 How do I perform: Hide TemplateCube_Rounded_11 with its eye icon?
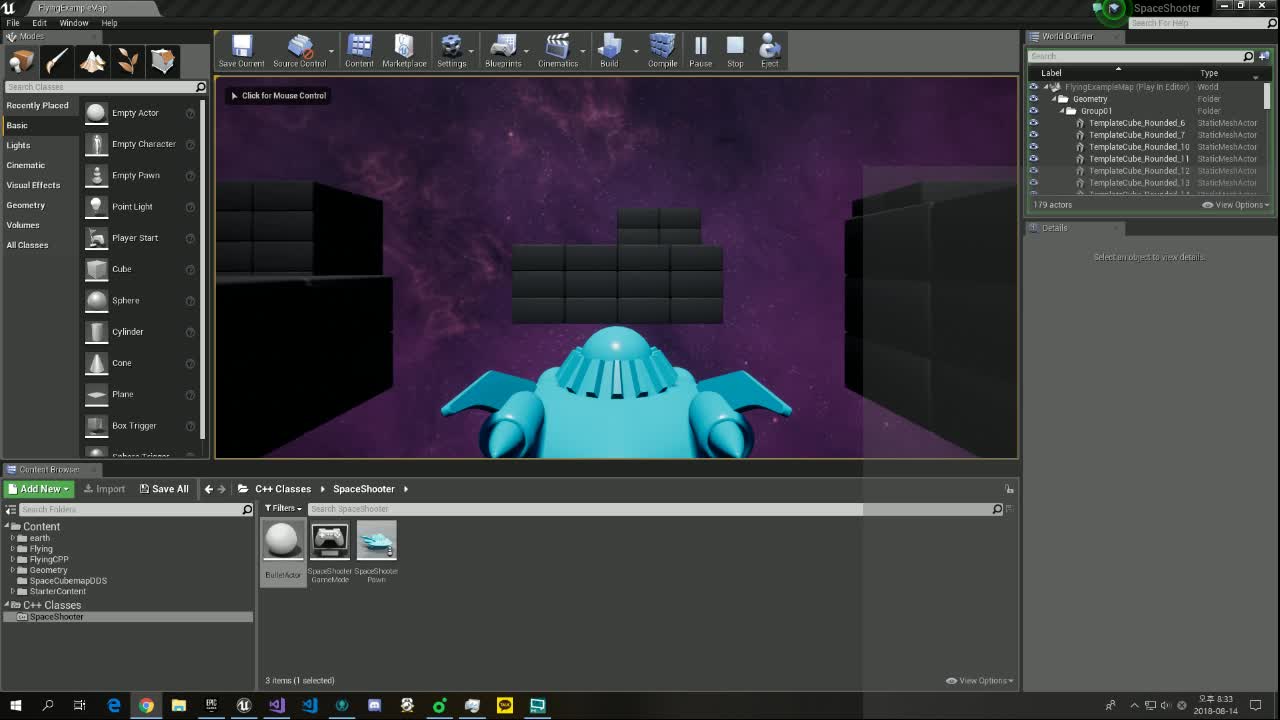pos(1033,159)
